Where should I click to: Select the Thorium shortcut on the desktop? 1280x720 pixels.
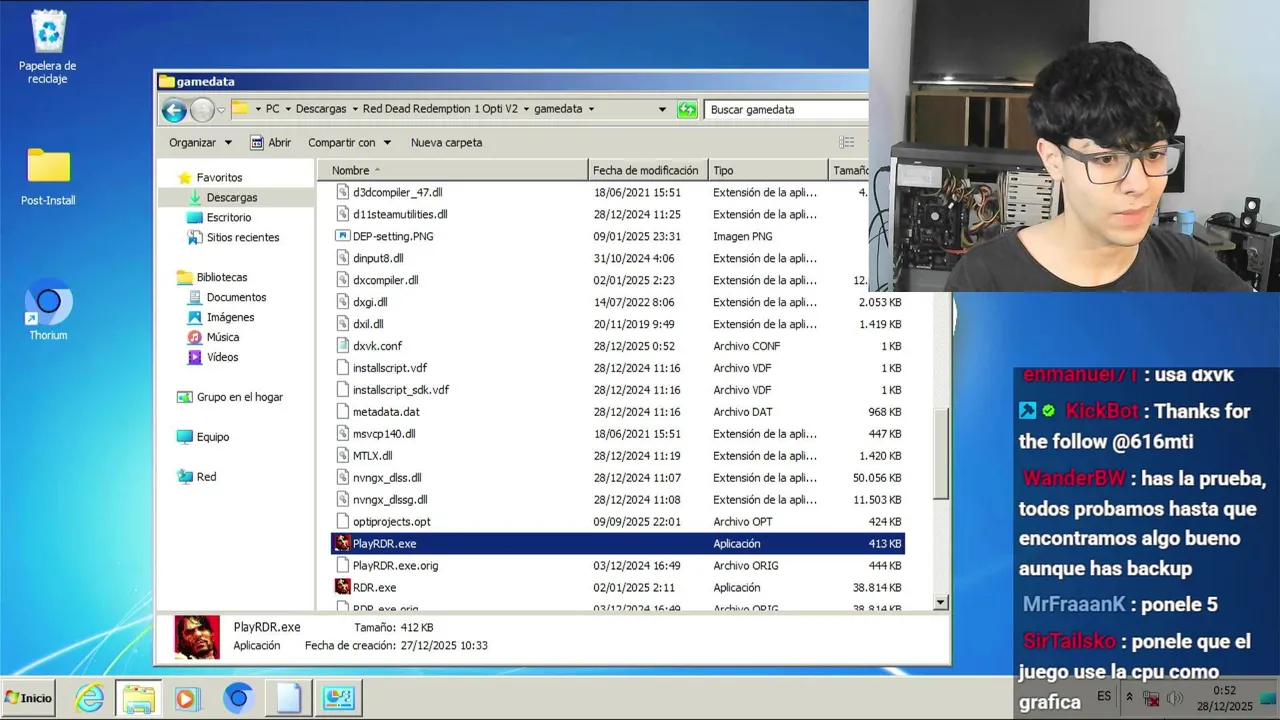48,312
